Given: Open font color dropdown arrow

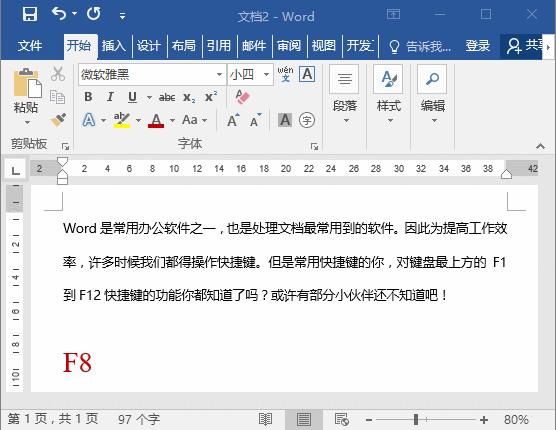Looking at the screenshot, I should tap(172, 121).
